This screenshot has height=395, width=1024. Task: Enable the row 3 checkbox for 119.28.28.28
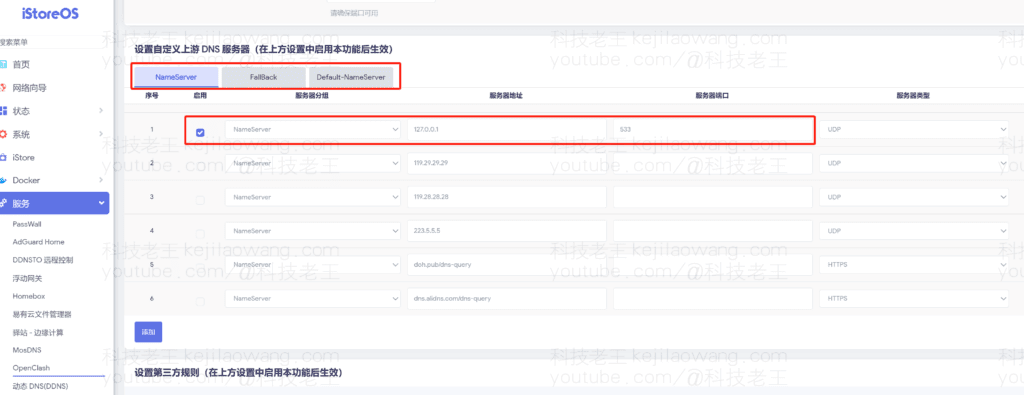pos(200,200)
